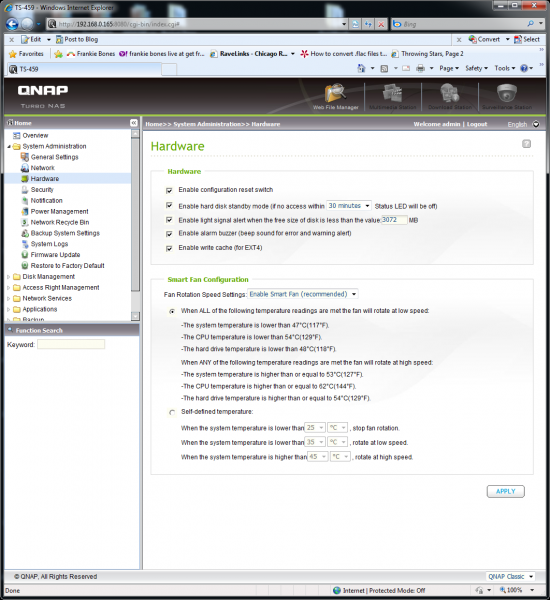This screenshot has width=550, height=600.
Task: Click the browser Forward arrow button
Action: click(x=27, y=24)
